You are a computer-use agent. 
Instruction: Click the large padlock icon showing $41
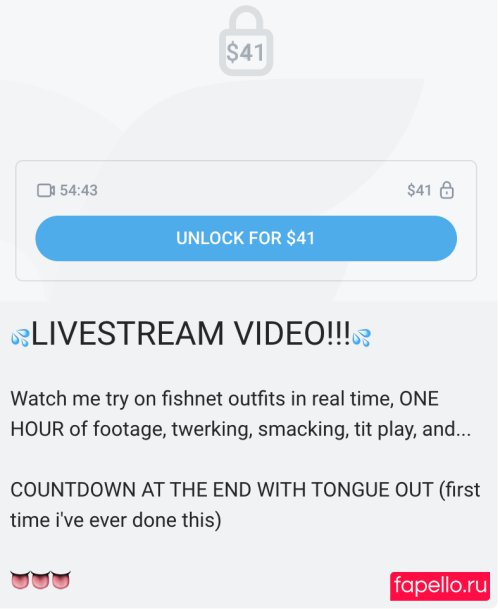[246, 40]
